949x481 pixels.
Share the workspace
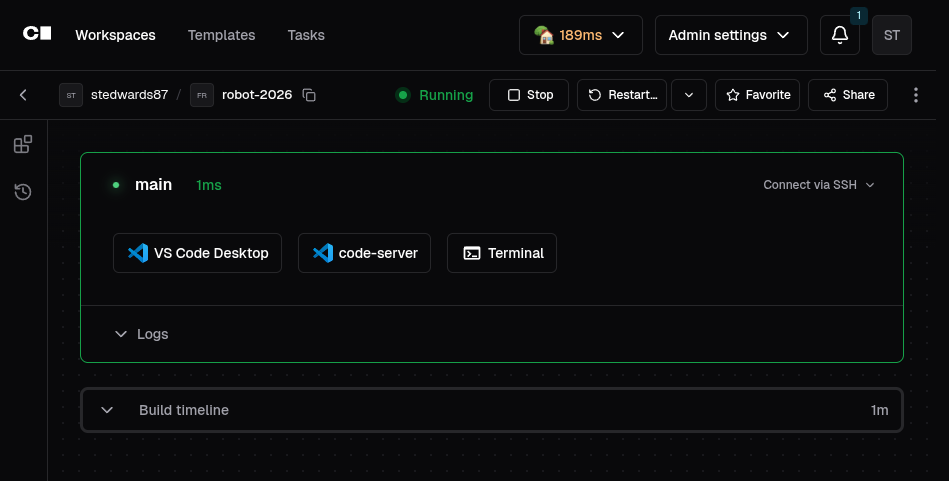[848, 95]
